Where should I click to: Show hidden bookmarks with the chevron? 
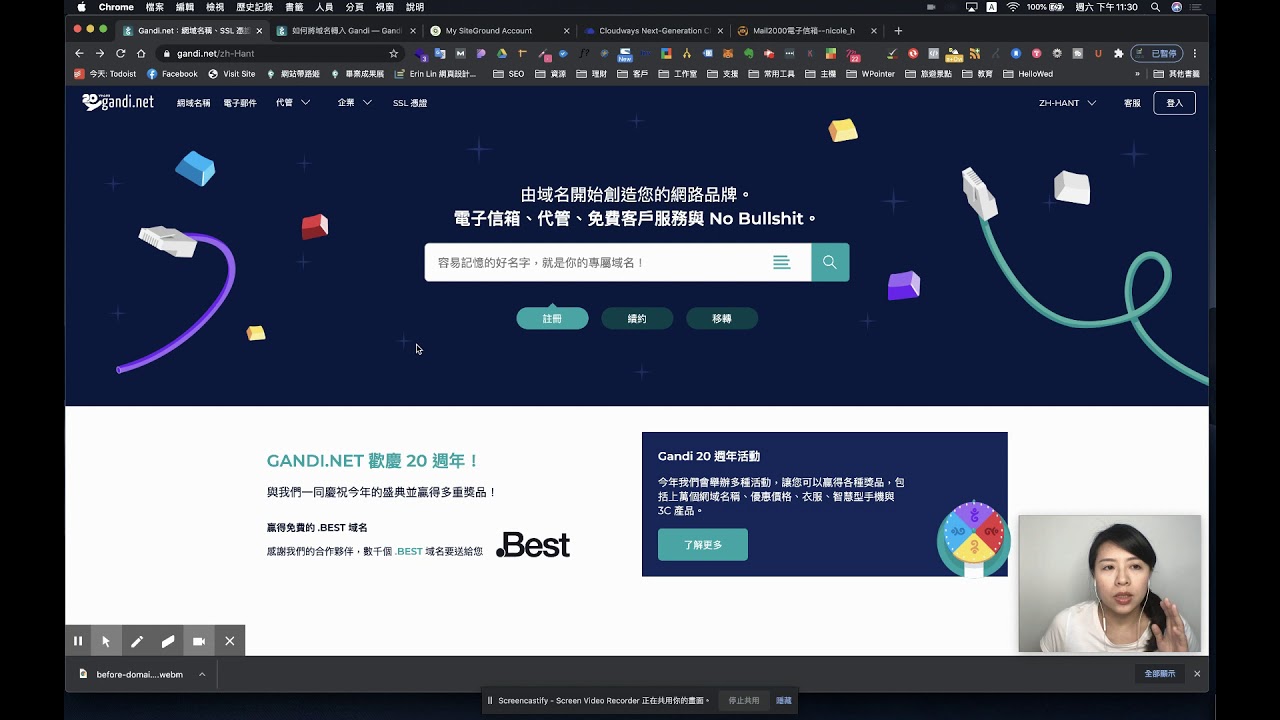[1137, 74]
